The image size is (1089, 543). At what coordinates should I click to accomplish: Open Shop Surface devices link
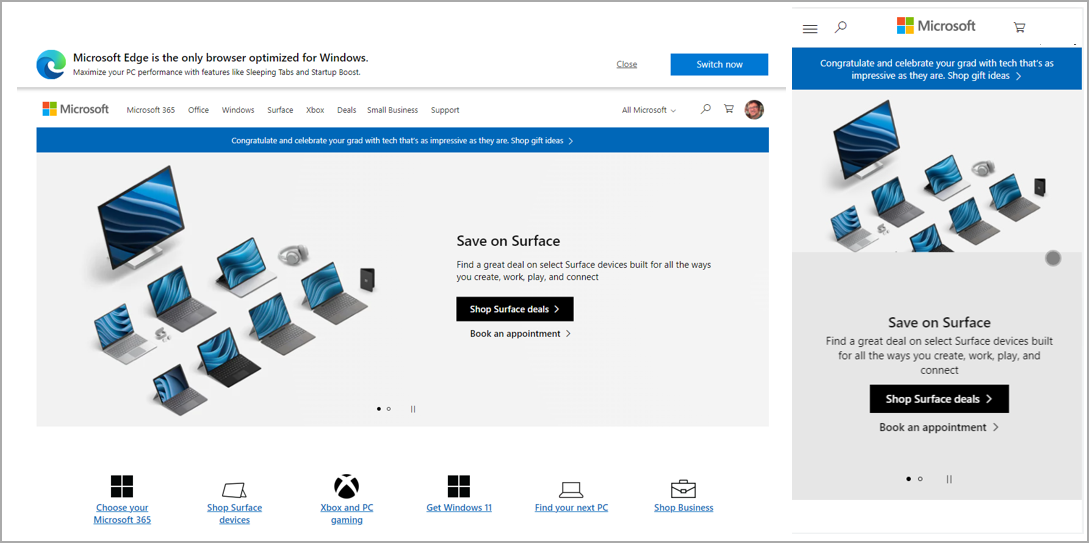[x=235, y=514]
